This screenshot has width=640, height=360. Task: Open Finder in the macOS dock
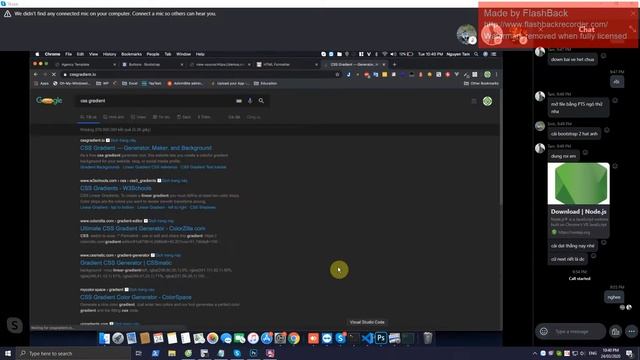click(x=104, y=338)
